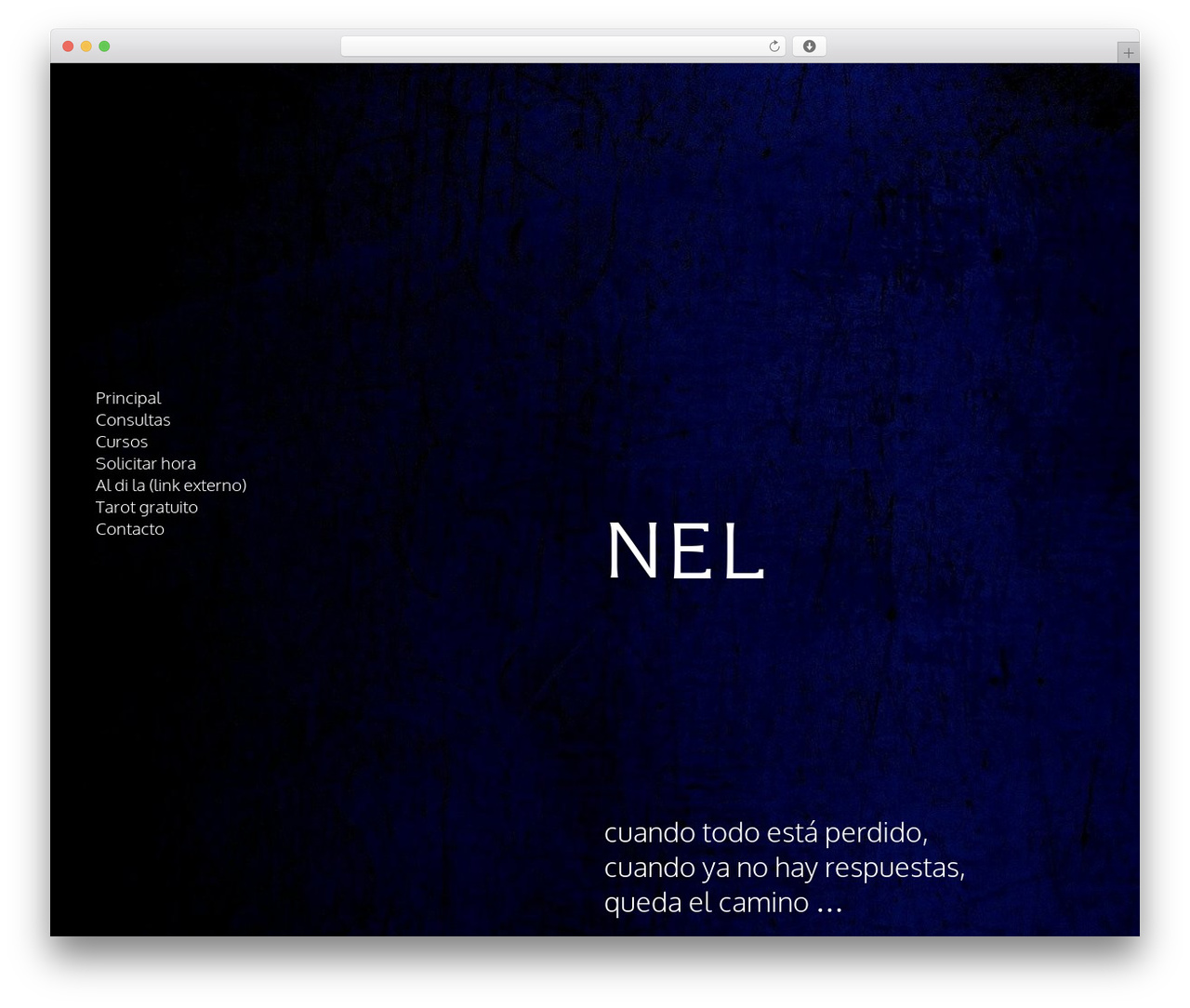
Task: Click the tagline "cuando todo está perdido,"
Action: [x=766, y=832]
